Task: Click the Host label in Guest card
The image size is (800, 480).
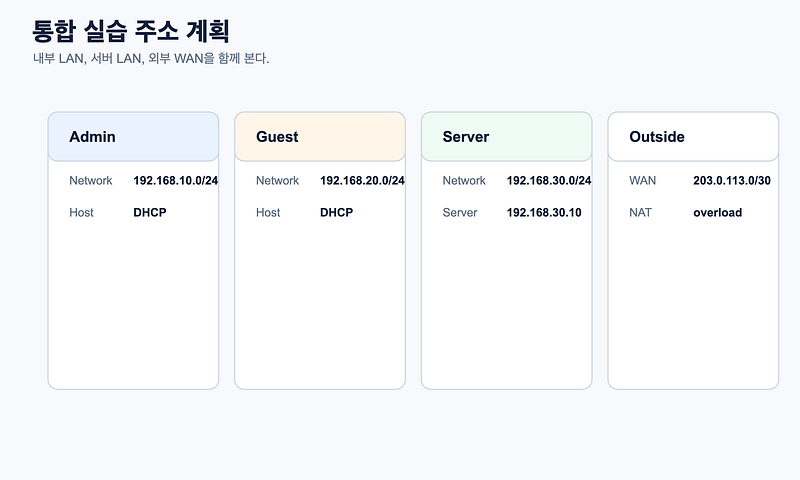Action: [x=268, y=213]
